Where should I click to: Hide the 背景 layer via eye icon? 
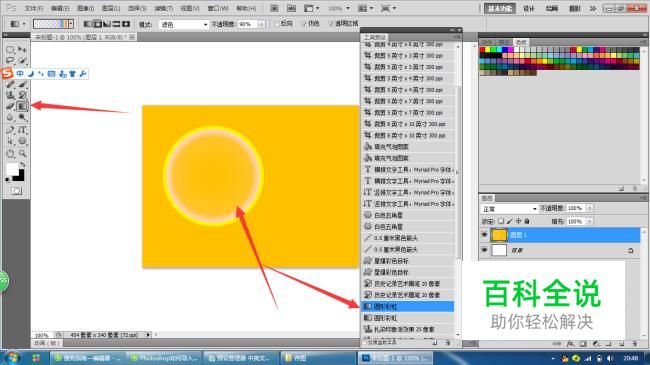point(484,250)
